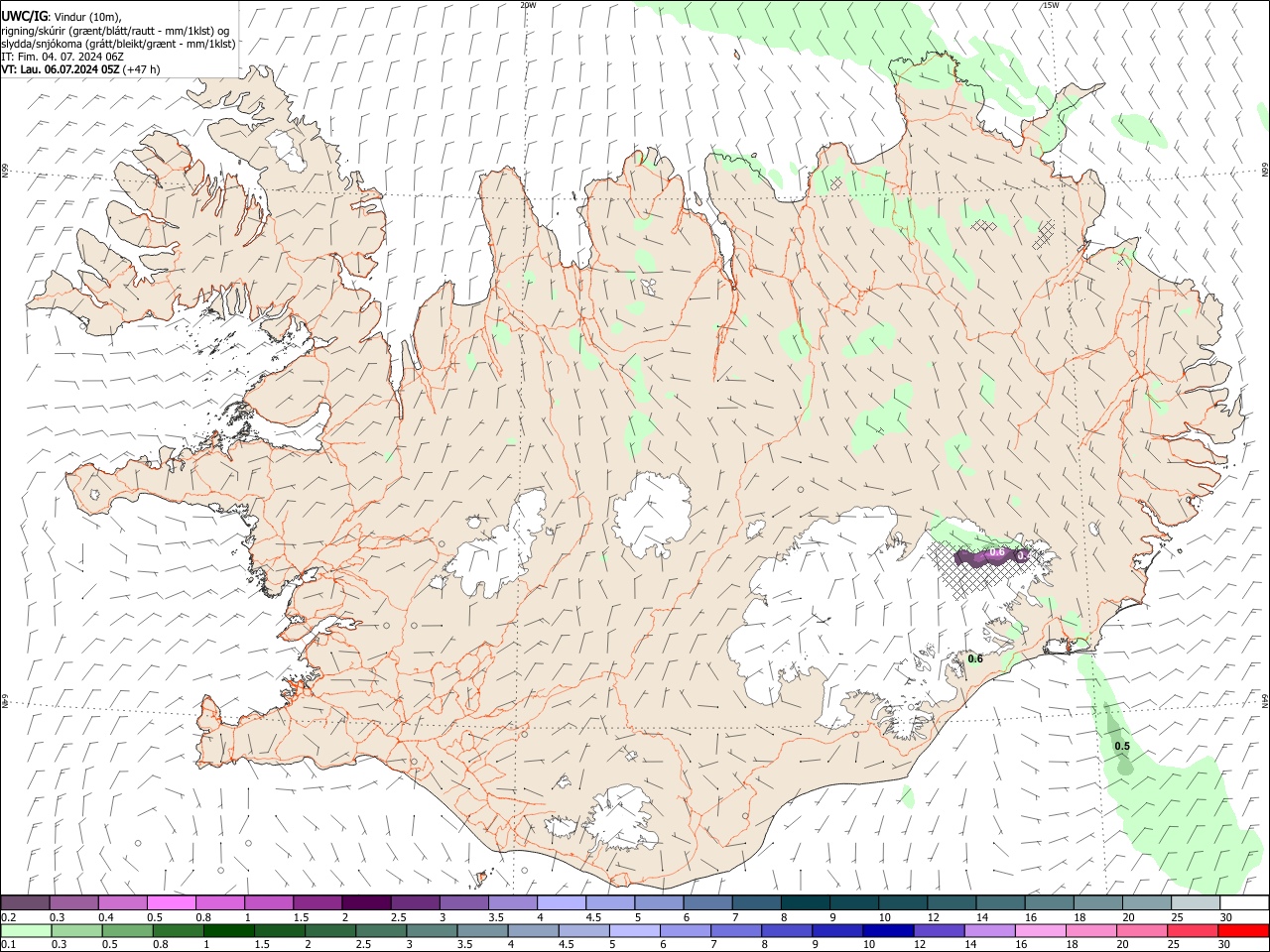Click the '0.2' label on the snow scale
The image size is (1270, 952).
(7, 917)
